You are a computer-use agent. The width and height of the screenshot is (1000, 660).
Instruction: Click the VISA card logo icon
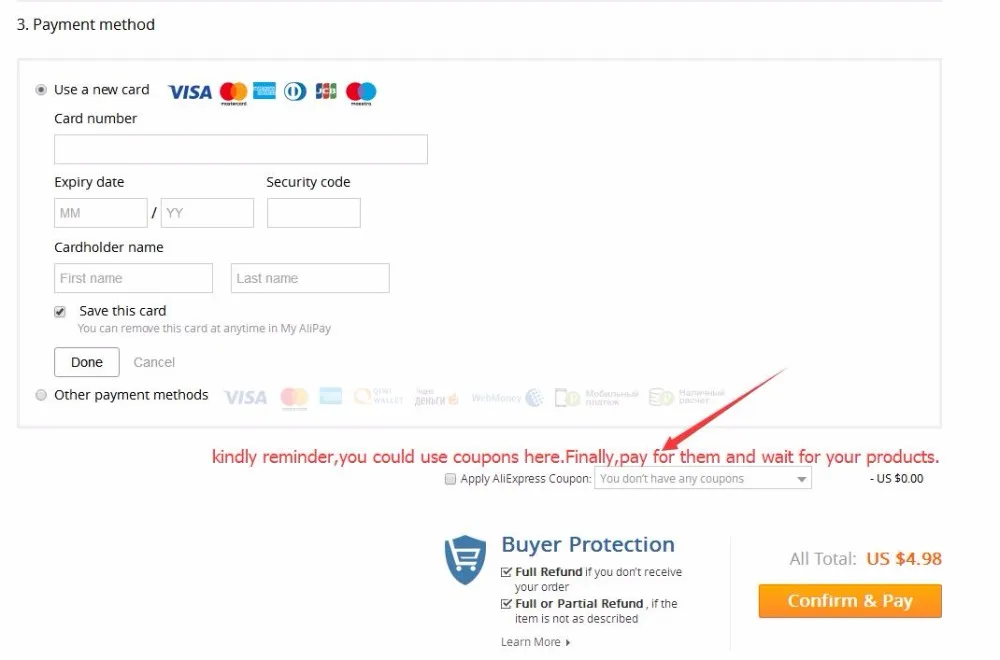click(x=189, y=92)
